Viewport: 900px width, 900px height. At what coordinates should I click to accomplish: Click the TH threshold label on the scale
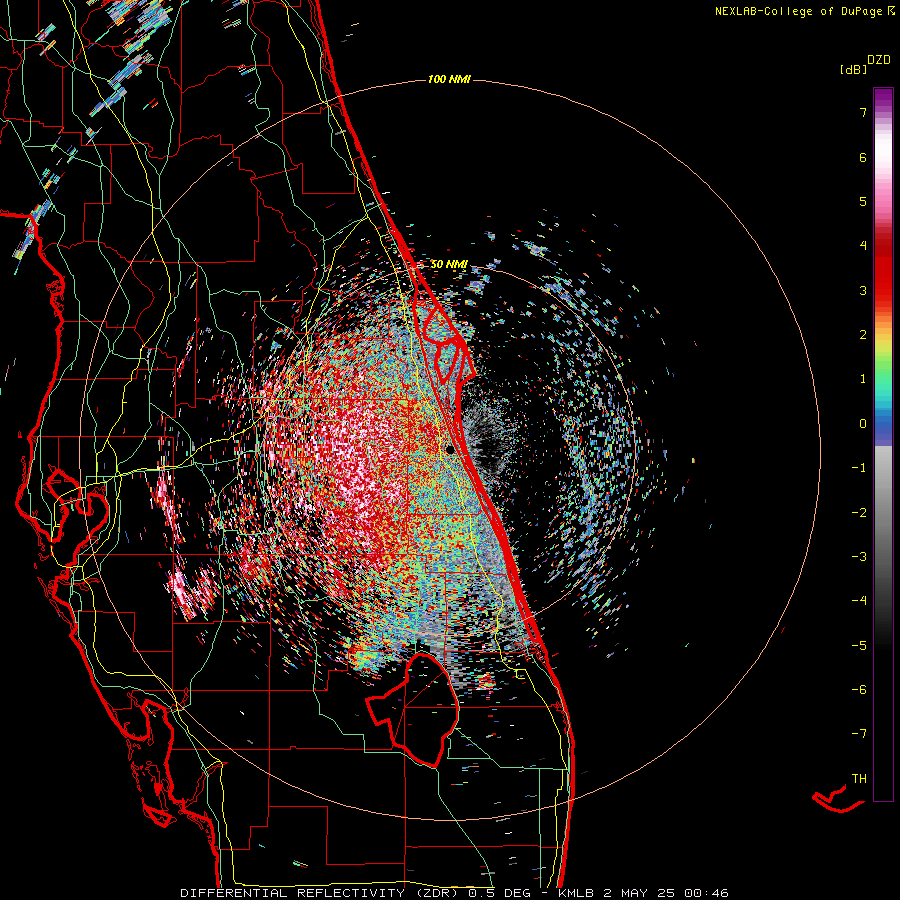coord(859,779)
